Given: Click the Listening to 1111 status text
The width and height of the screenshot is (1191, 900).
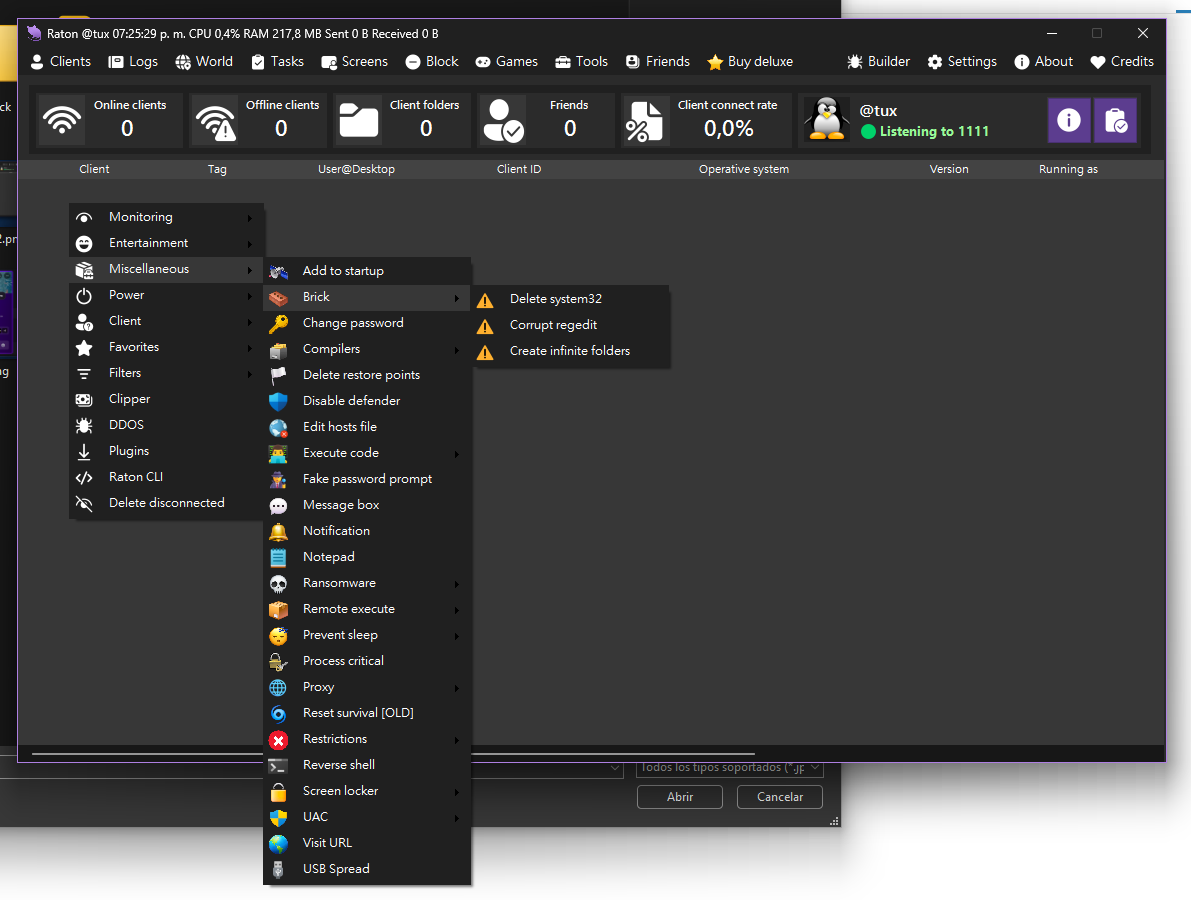Looking at the screenshot, I should (934, 131).
